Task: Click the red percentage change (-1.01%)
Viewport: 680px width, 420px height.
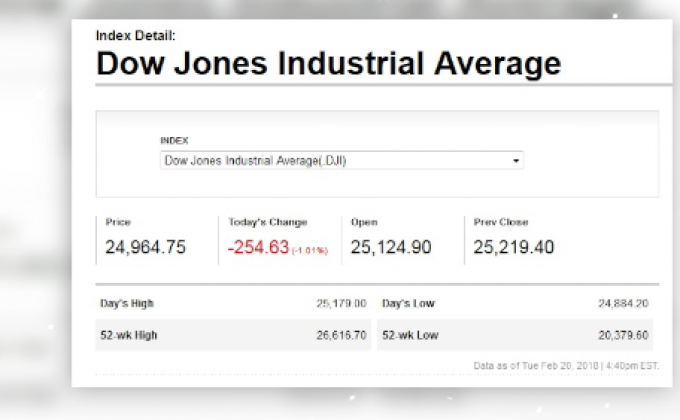Action: pyautogui.click(x=309, y=250)
